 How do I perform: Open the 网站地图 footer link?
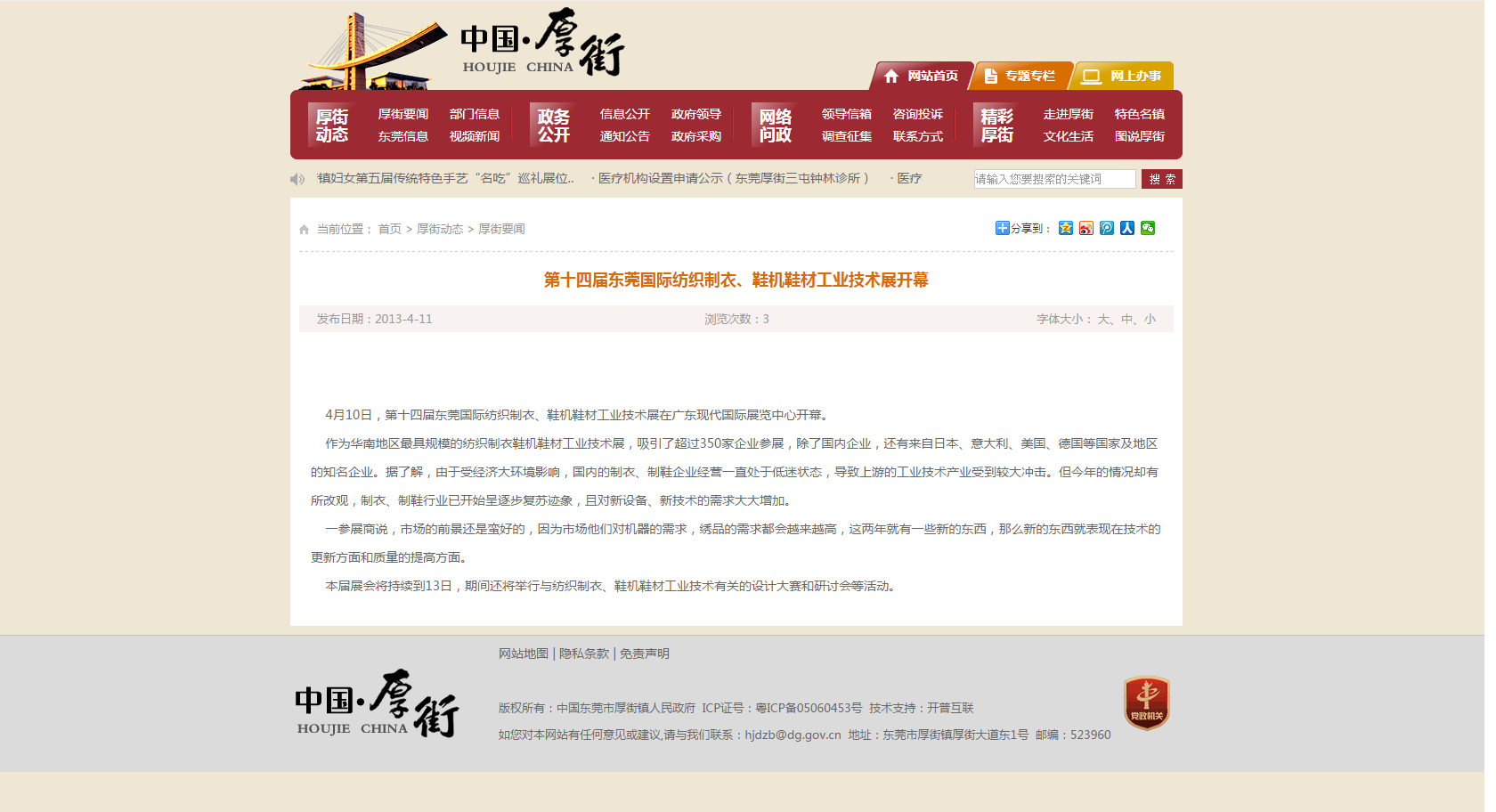524,654
